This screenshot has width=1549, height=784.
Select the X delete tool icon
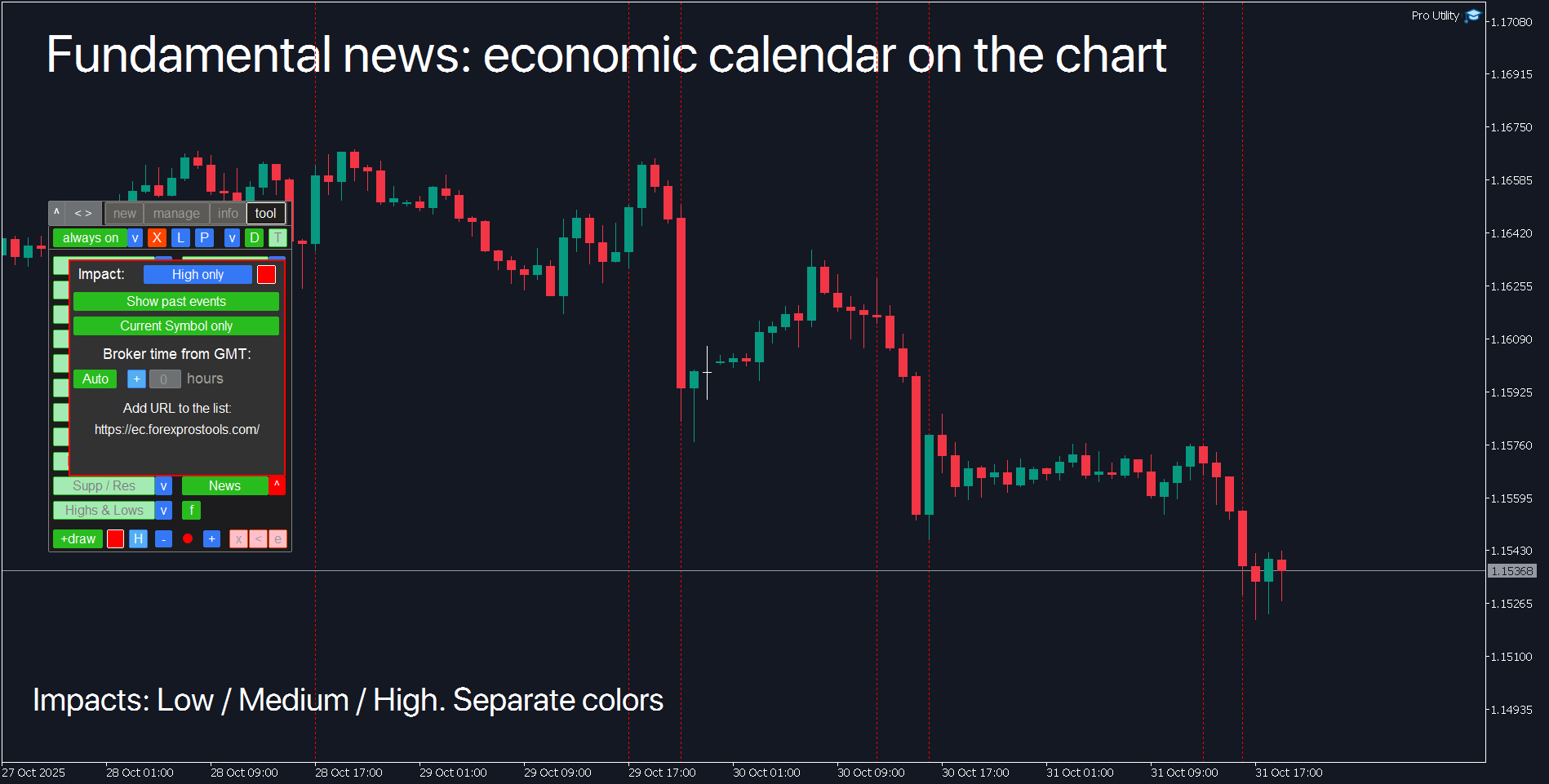click(x=157, y=237)
